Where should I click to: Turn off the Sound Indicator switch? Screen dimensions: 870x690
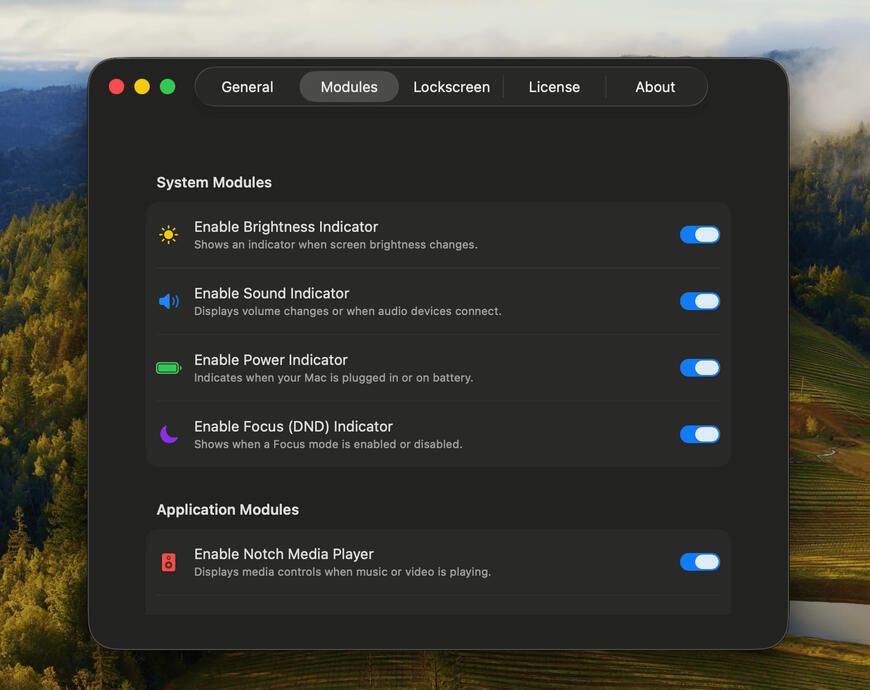[x=699, y=301]
